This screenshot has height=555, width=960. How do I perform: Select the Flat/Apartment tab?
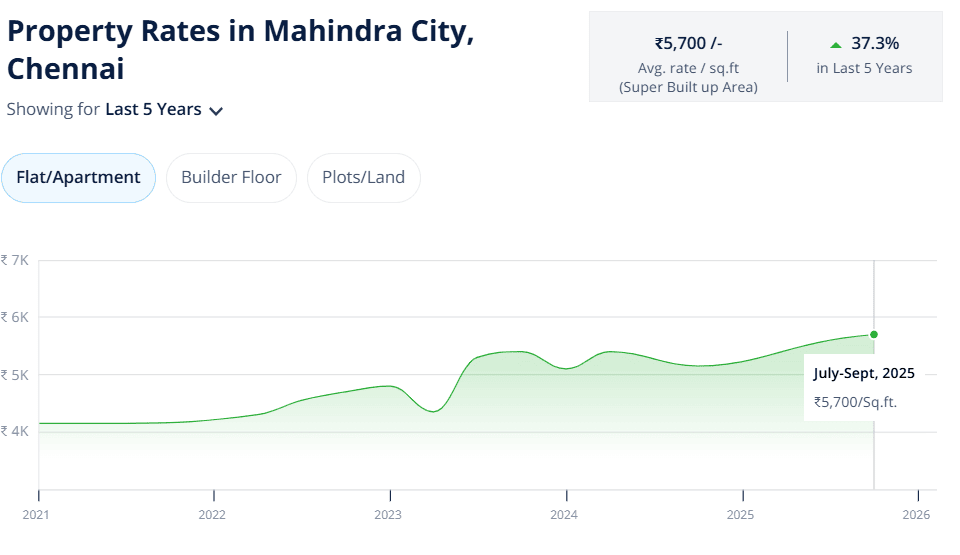click(x=78, y=178)
